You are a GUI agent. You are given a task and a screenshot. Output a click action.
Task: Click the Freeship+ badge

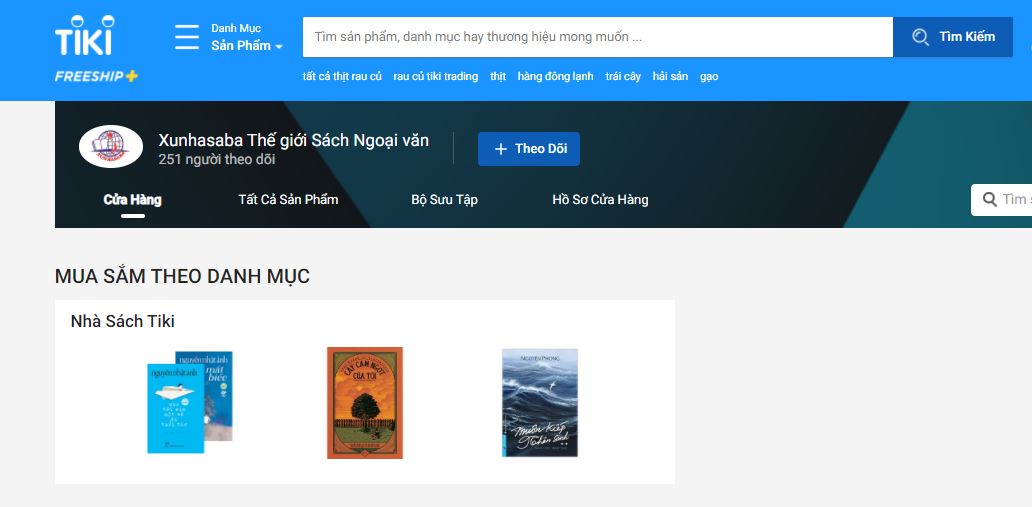pyautogui.click(x=96, y=76)
